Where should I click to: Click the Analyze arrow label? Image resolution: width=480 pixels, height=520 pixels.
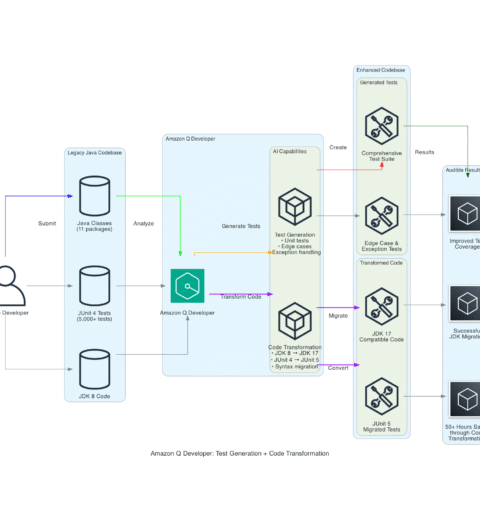tap(144, 223)
